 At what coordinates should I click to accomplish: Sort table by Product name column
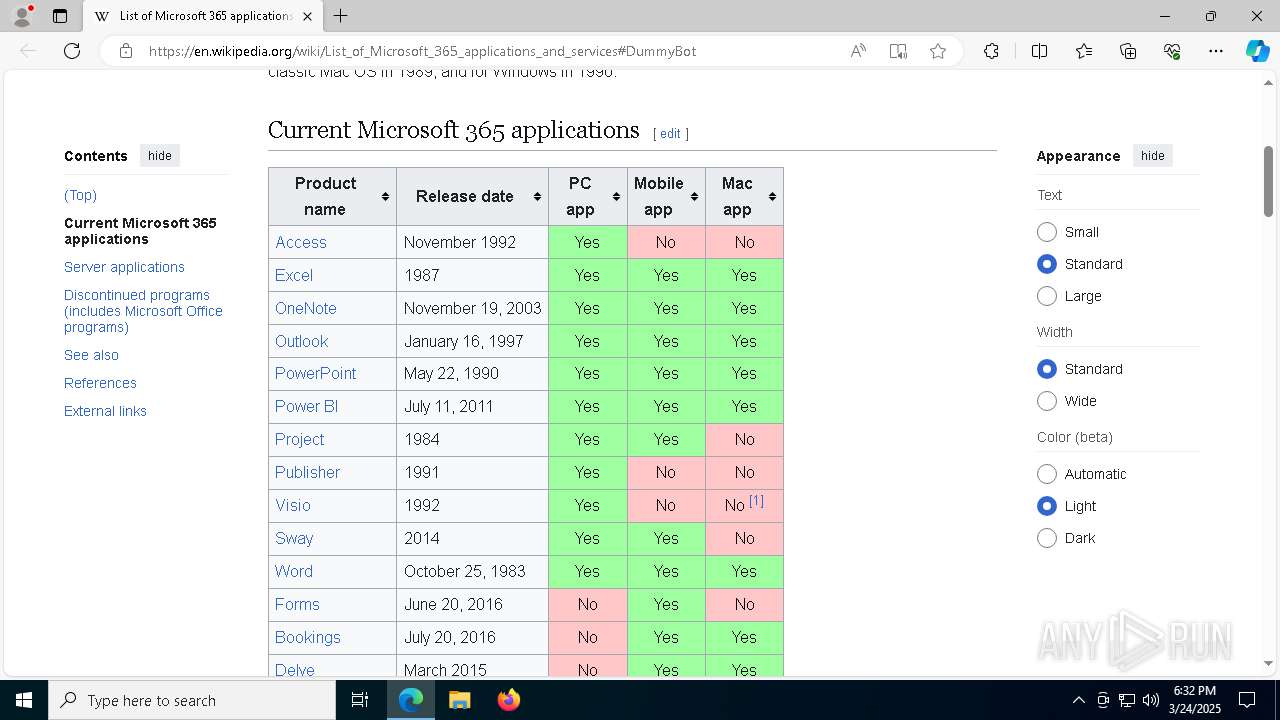click(333, 196)
